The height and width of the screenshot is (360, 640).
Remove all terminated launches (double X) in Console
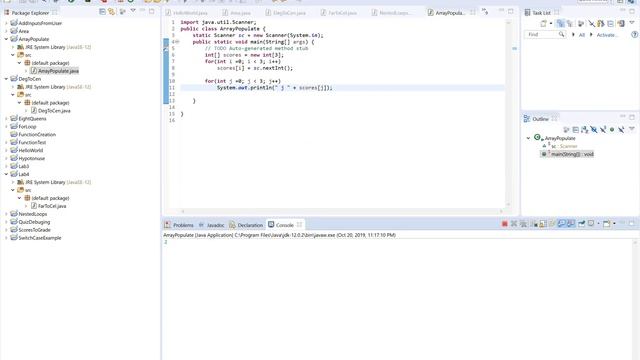pos(523,224)
